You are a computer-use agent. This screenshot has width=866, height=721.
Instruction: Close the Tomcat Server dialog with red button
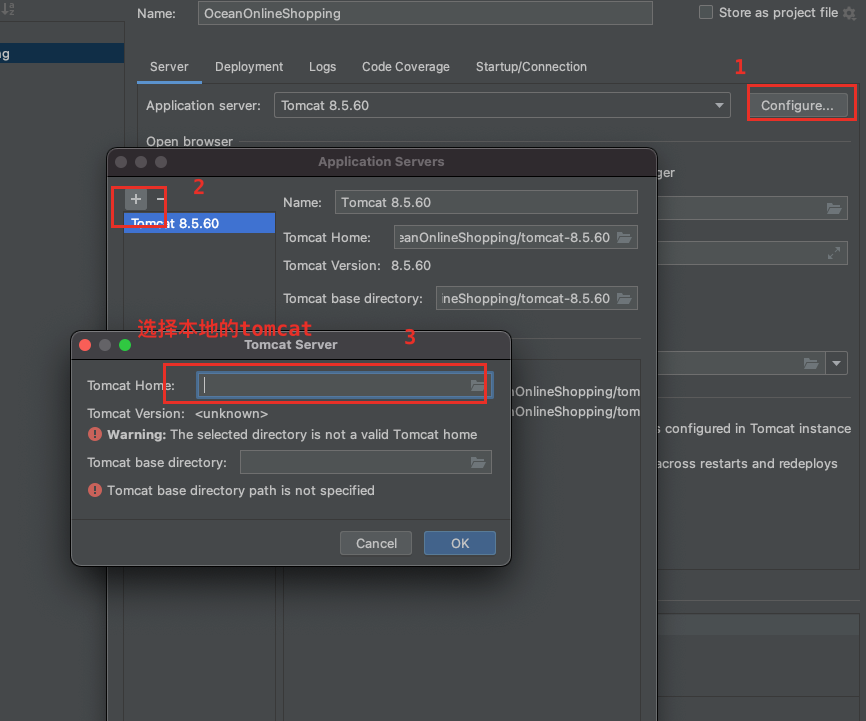pos(85,345)
